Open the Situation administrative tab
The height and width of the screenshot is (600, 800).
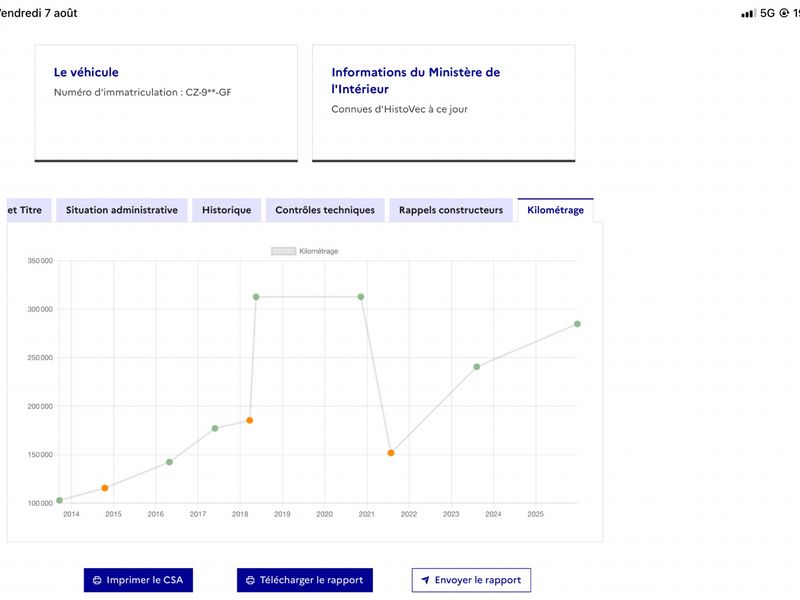(x=121, y=210)
